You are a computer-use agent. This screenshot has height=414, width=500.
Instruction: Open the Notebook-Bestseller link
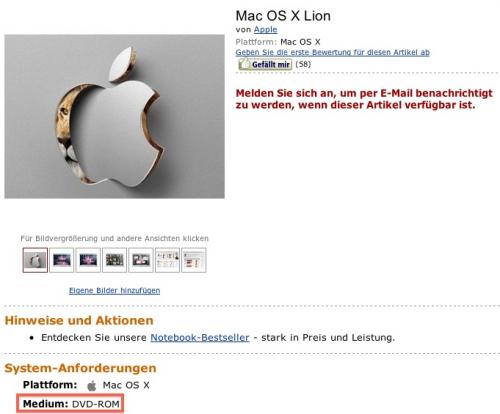tap(200, 337)
